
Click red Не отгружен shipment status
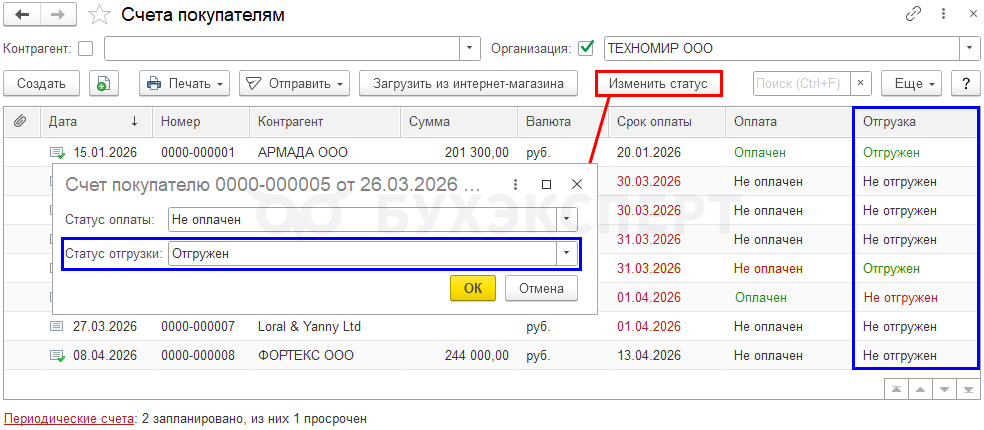(901, 298)
